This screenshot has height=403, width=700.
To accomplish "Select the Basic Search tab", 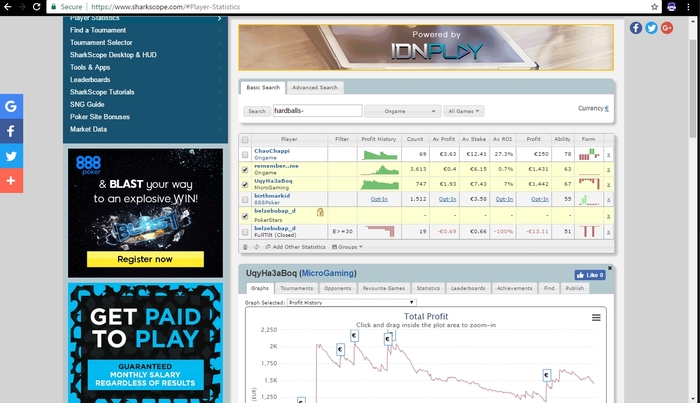I will tap(263, 87).
